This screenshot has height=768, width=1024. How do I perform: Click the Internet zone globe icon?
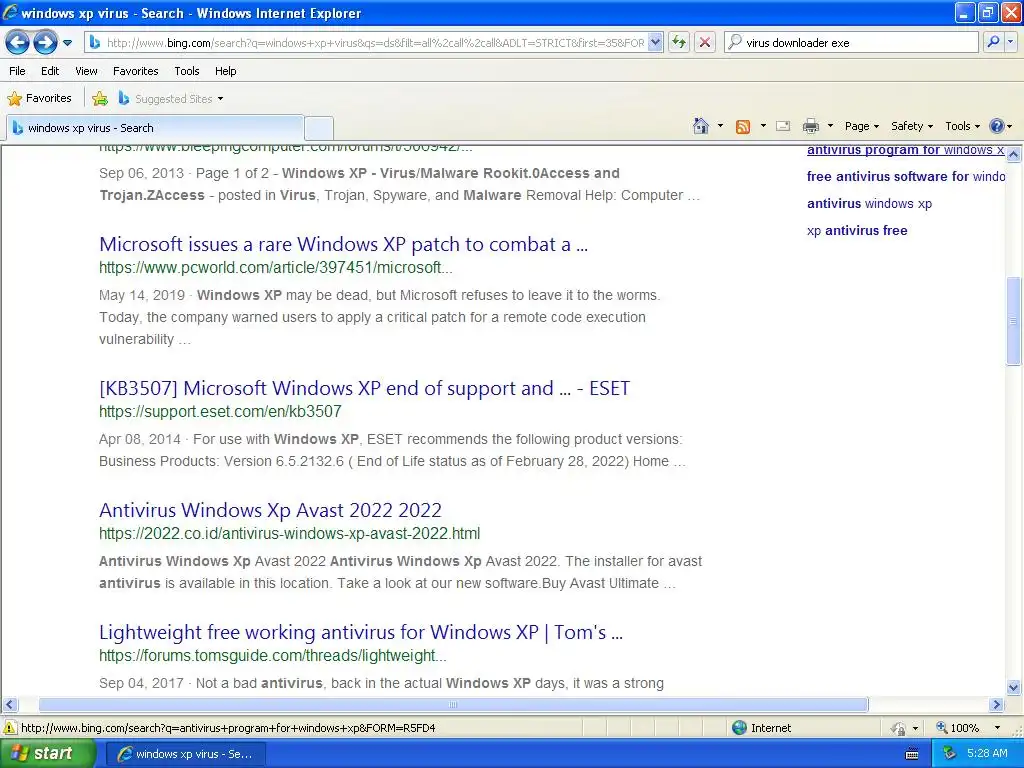point(739,728)
